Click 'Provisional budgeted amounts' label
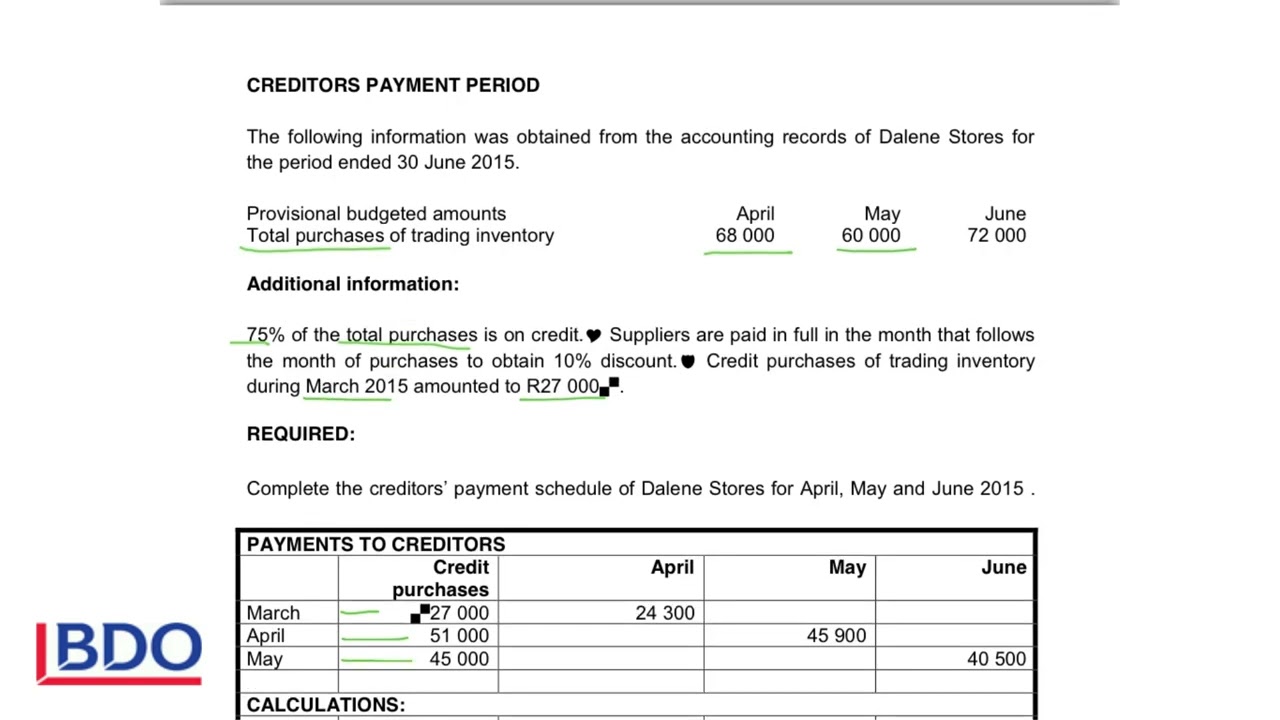1280x720 pixels. [x=376, y=213]
